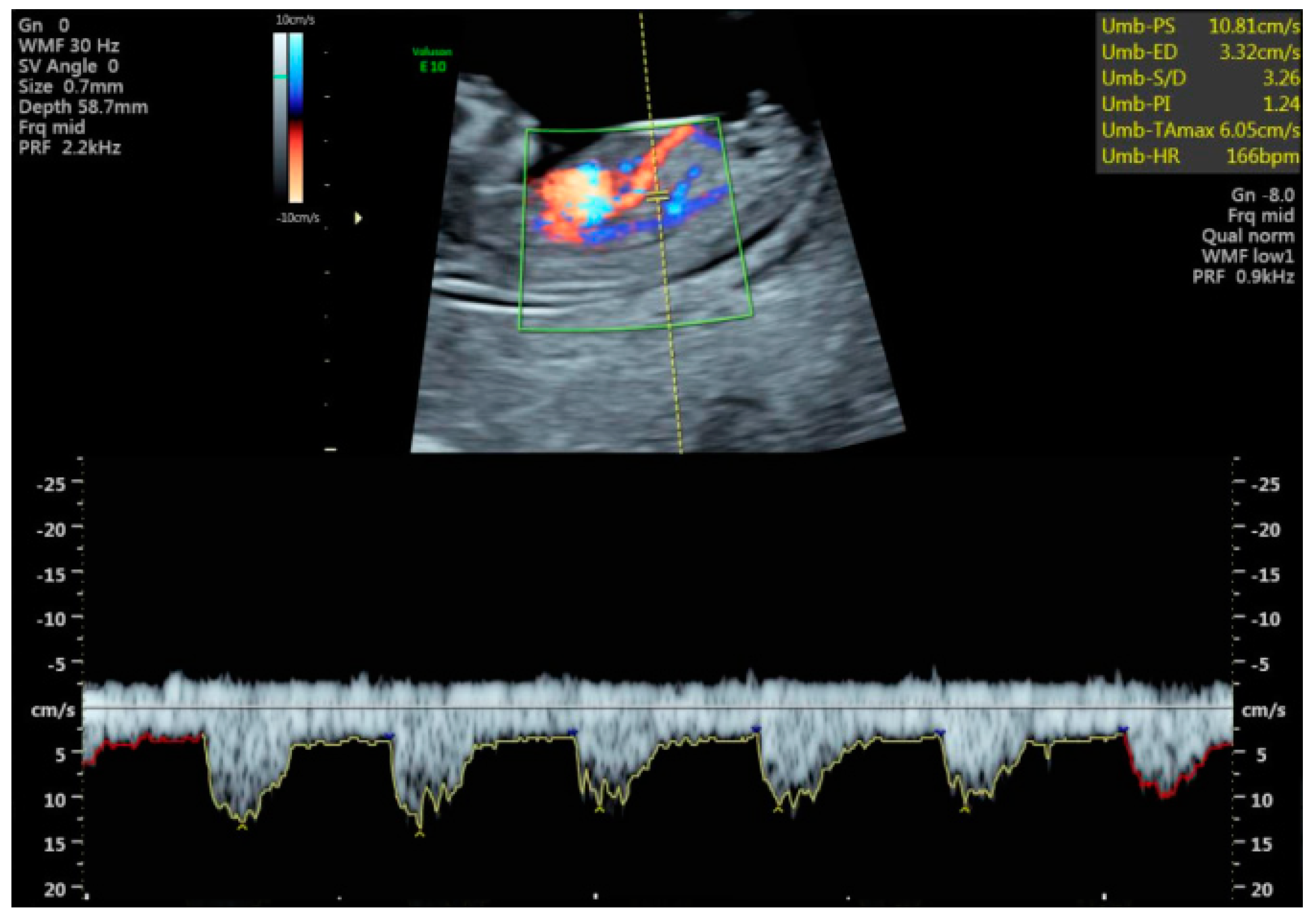Click the WMF low1 setting text
The width and height of the screenshot is (1316, 916).
[1248, 256]
